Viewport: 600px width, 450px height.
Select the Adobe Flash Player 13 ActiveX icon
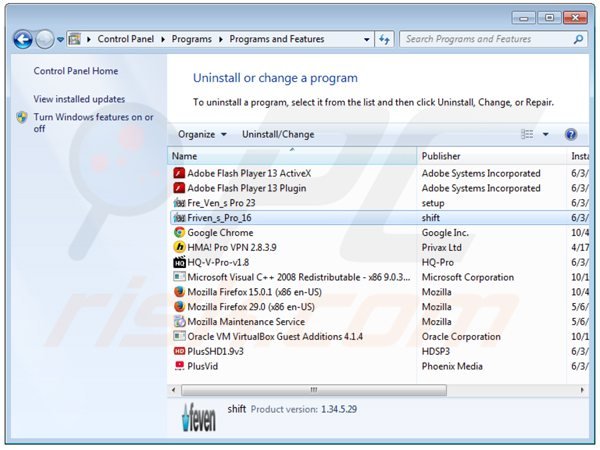(179, 173)
